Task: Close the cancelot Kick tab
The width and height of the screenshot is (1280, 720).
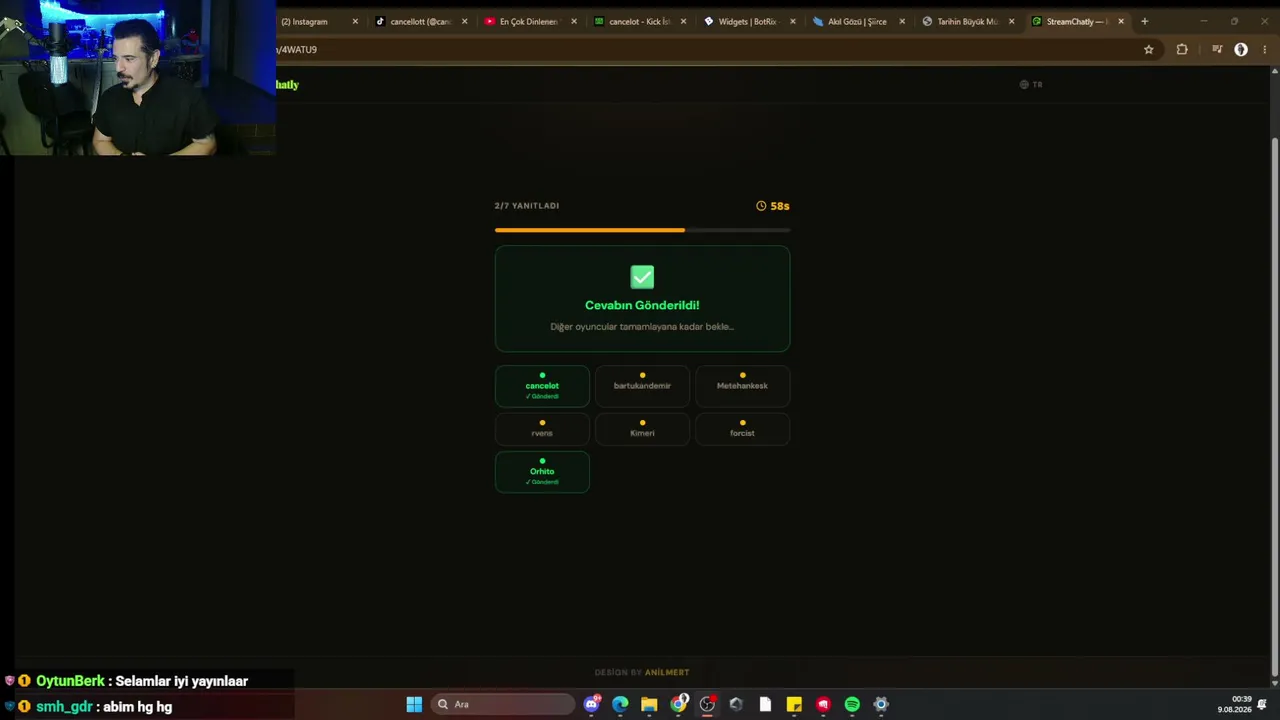Action: coord(684,21)
